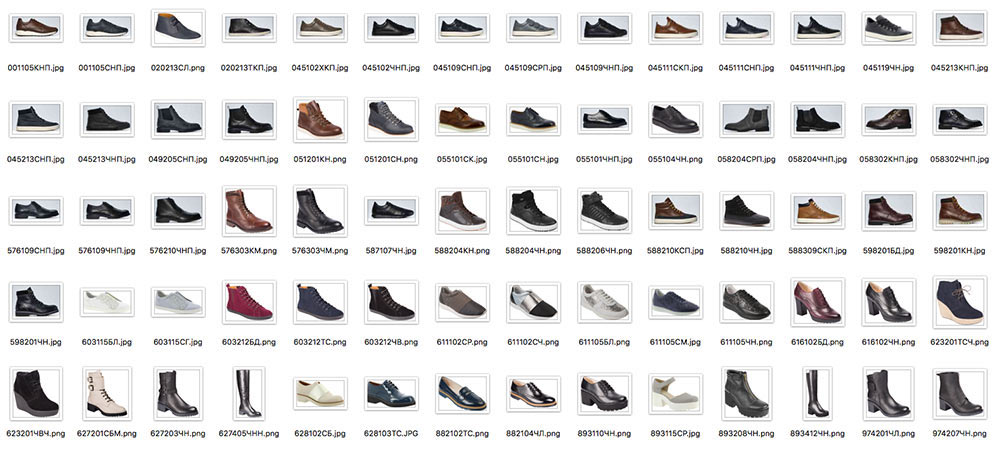Click the 001105КНП.jpg brown sneaker image
The image size is (1000, 452).
pos(36,27)
